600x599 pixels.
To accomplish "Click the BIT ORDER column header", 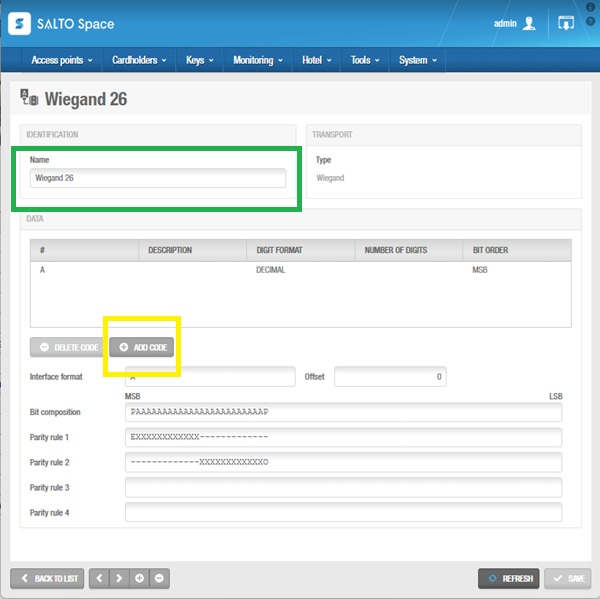I will (x=517, y=250).
